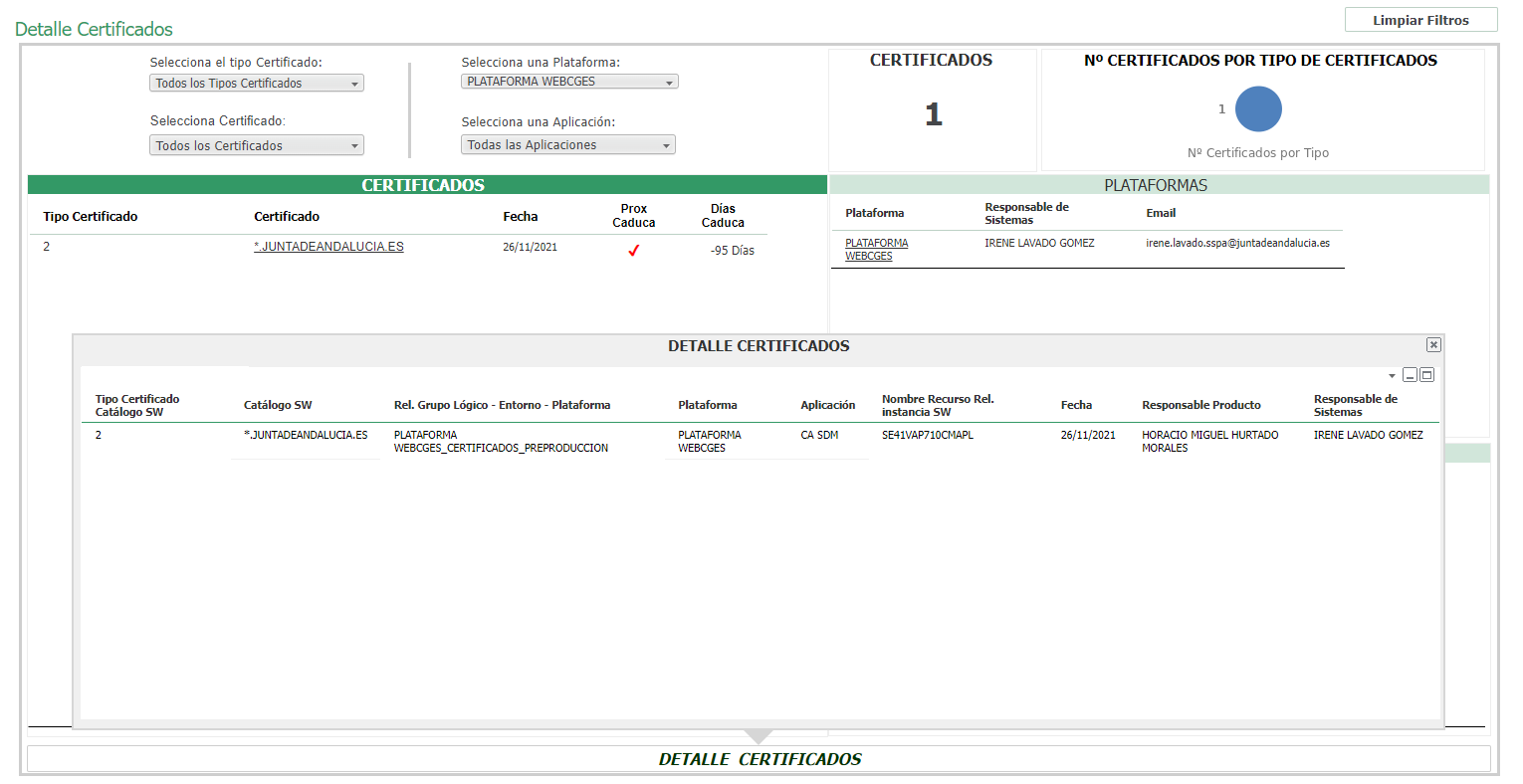Image resolution: width=1523 pixels, height=784 pixels.
Task: Click the blue circle in certificates chart
Action: [x=1258, y=109]
